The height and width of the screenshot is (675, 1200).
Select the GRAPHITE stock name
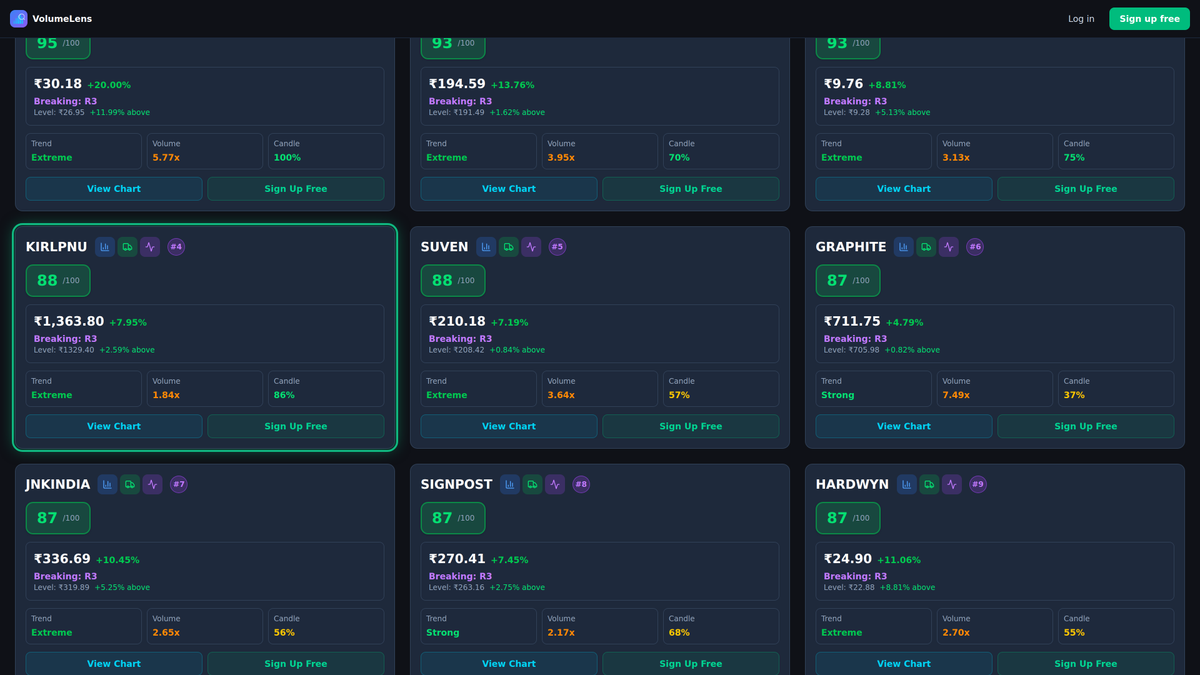[851, 247]
